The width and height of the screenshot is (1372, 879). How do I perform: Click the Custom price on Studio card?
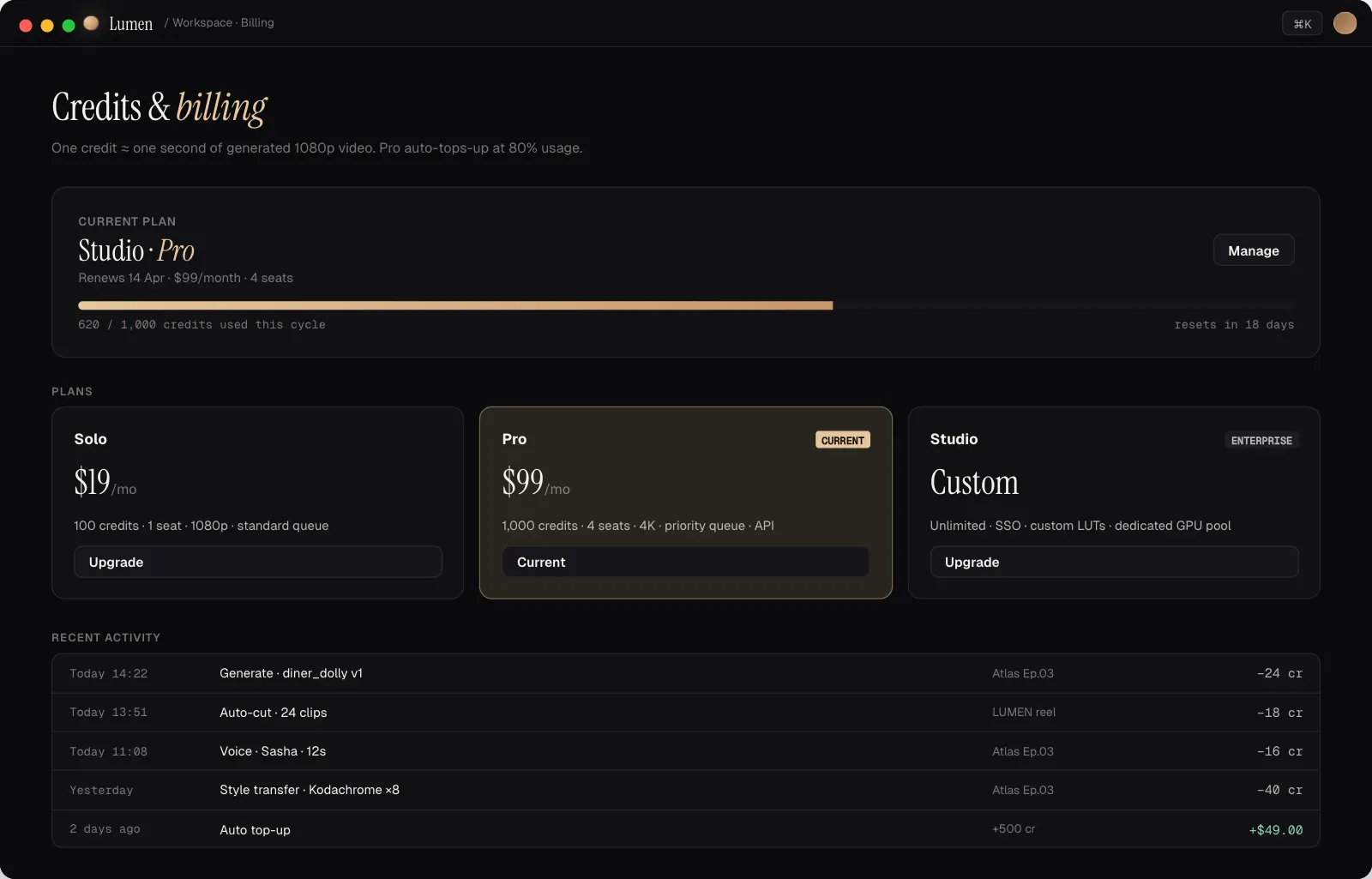point(974,483)
